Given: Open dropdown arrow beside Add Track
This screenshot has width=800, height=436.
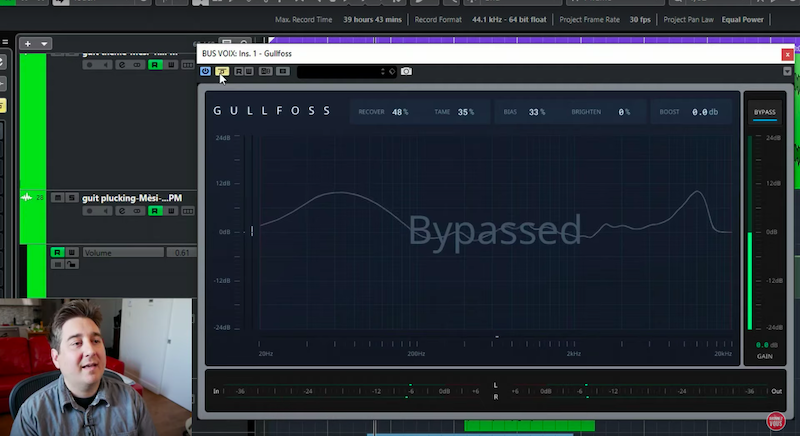Looking at the screenshot, I should (44, 44).
